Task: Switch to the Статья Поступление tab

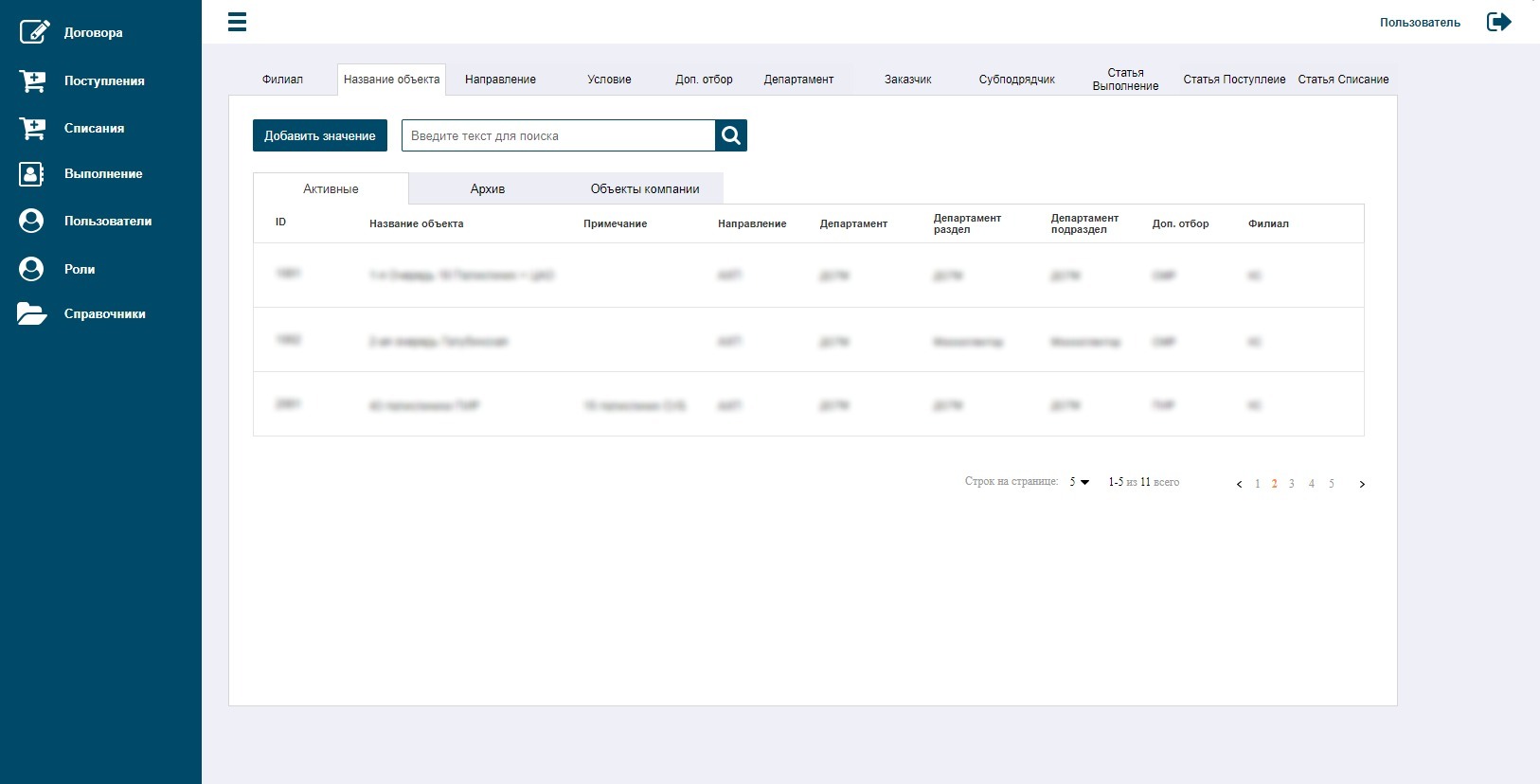Action: point(1234,80)
